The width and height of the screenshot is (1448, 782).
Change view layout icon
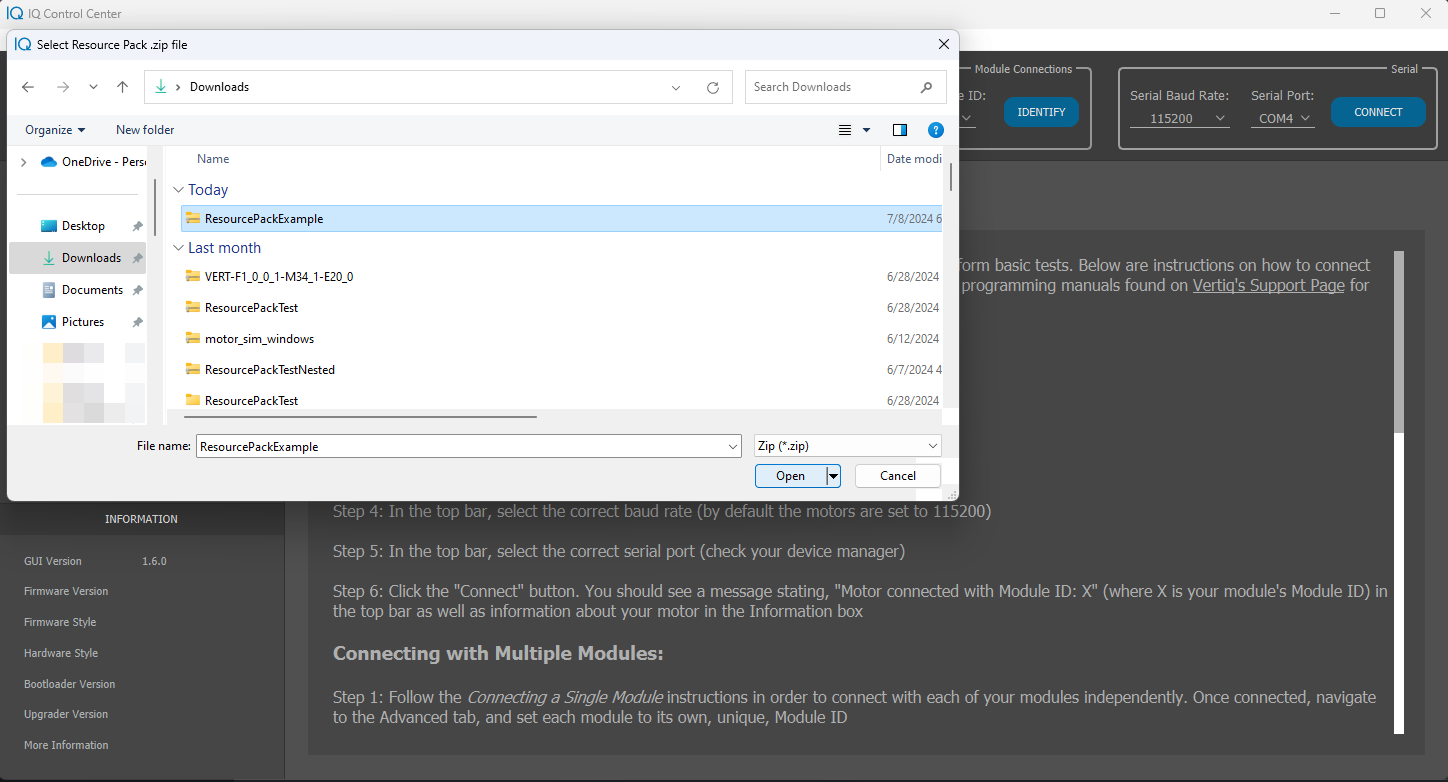845,130
